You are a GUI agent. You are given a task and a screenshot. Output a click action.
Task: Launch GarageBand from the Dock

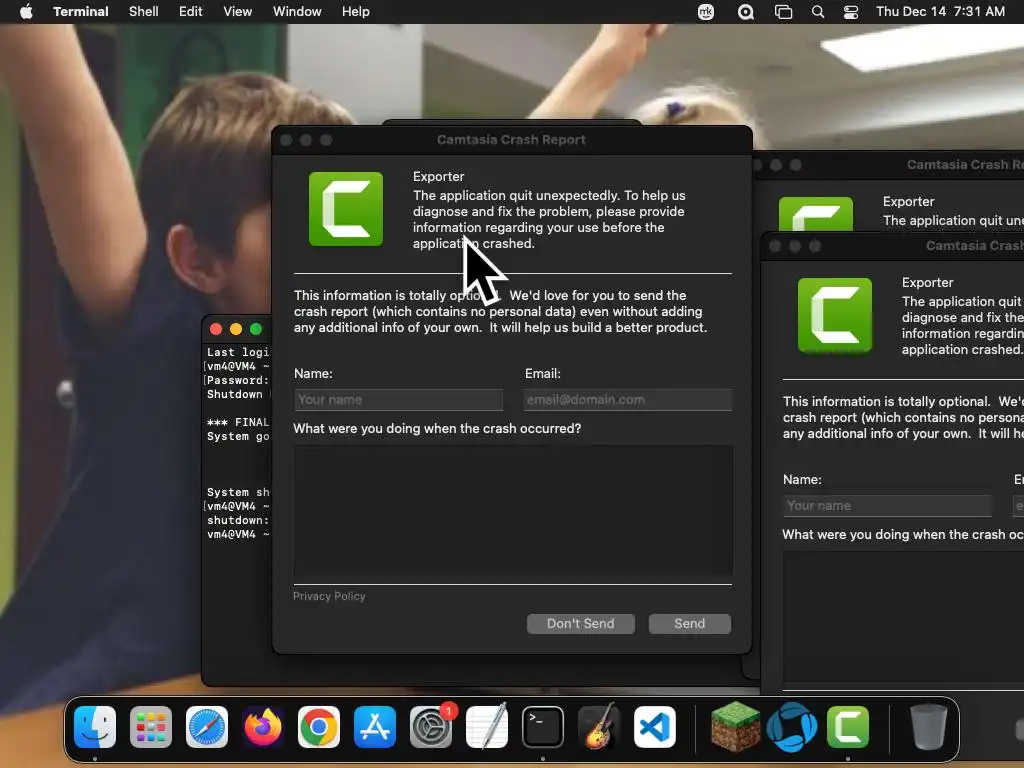(599, 727)
